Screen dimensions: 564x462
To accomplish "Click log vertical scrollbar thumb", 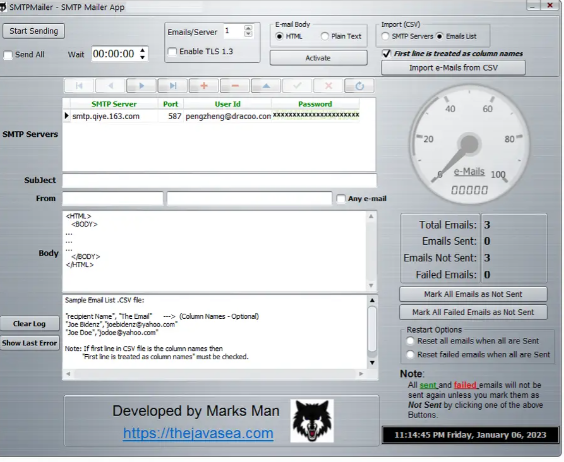I will 372,329.
